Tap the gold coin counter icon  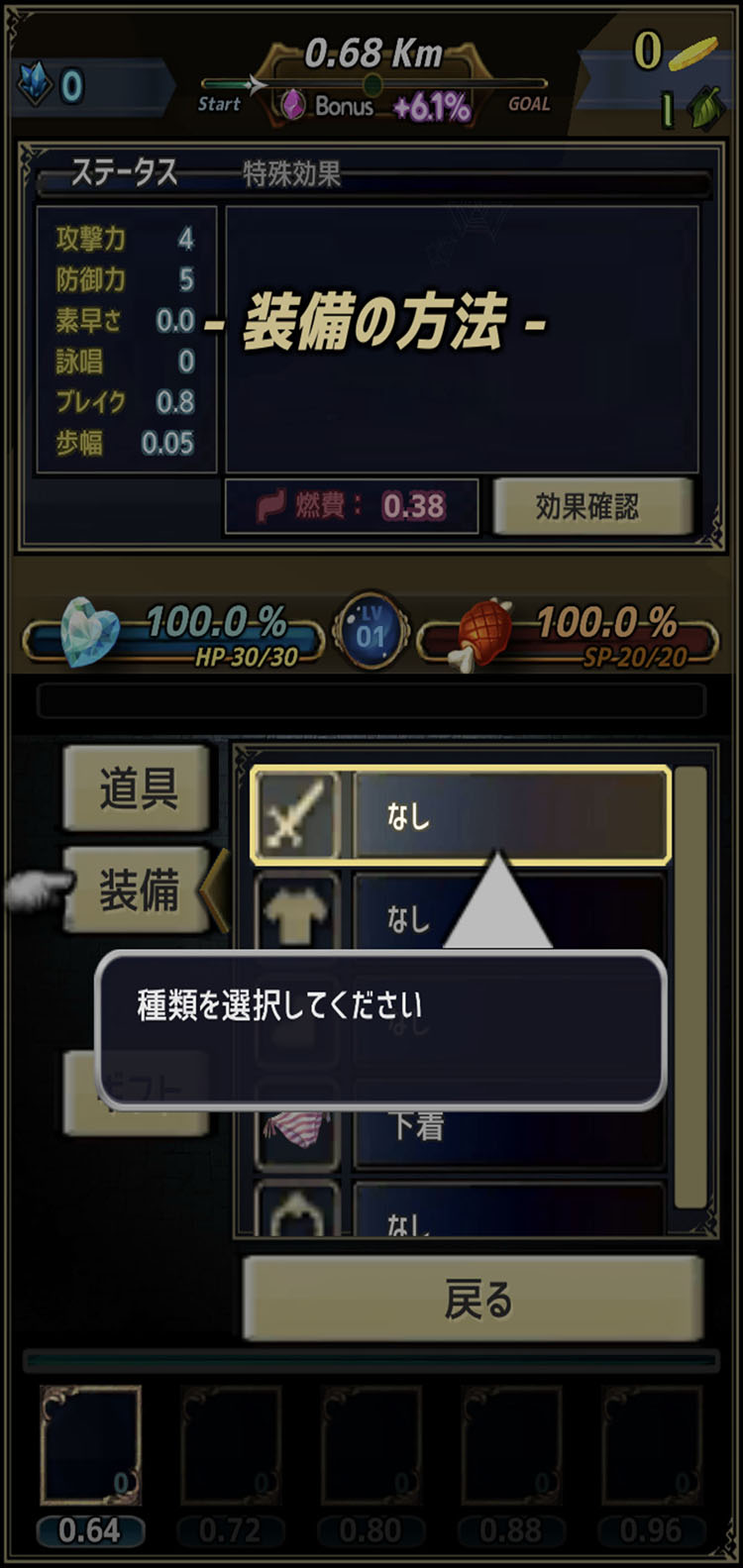pyautogui.click(x=693, y=52)
